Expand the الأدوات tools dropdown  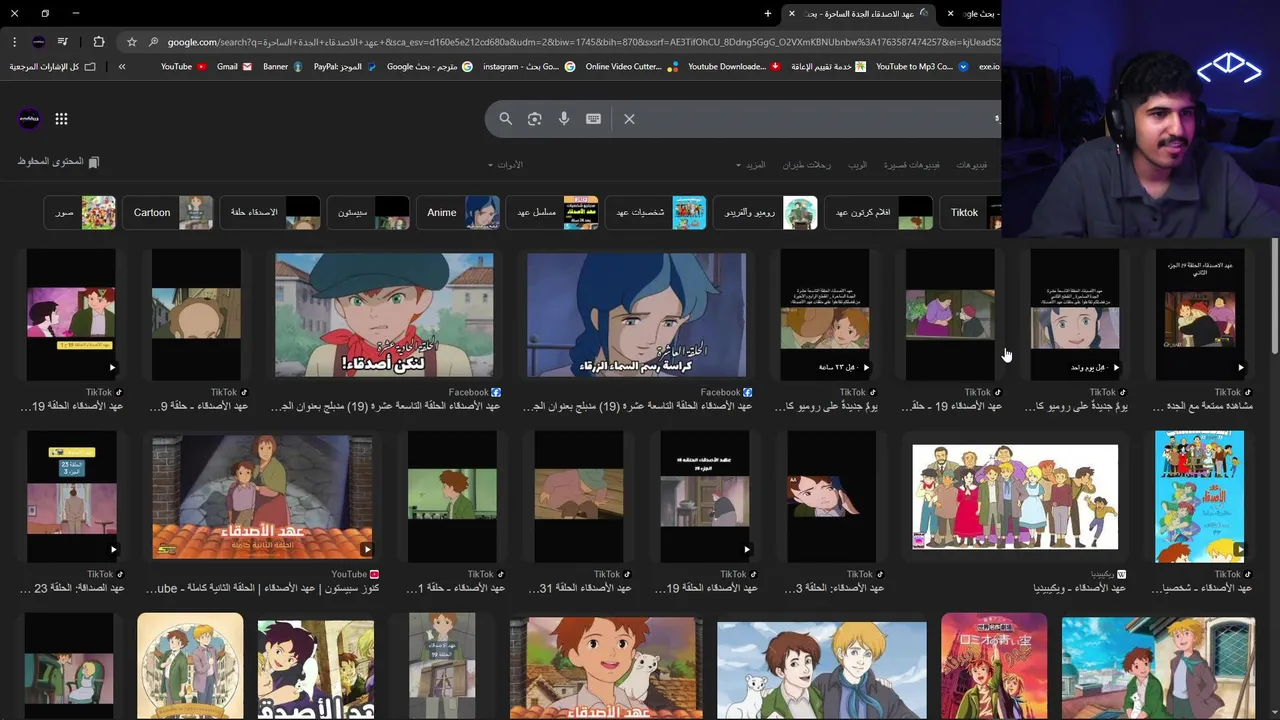pos(506,165)
